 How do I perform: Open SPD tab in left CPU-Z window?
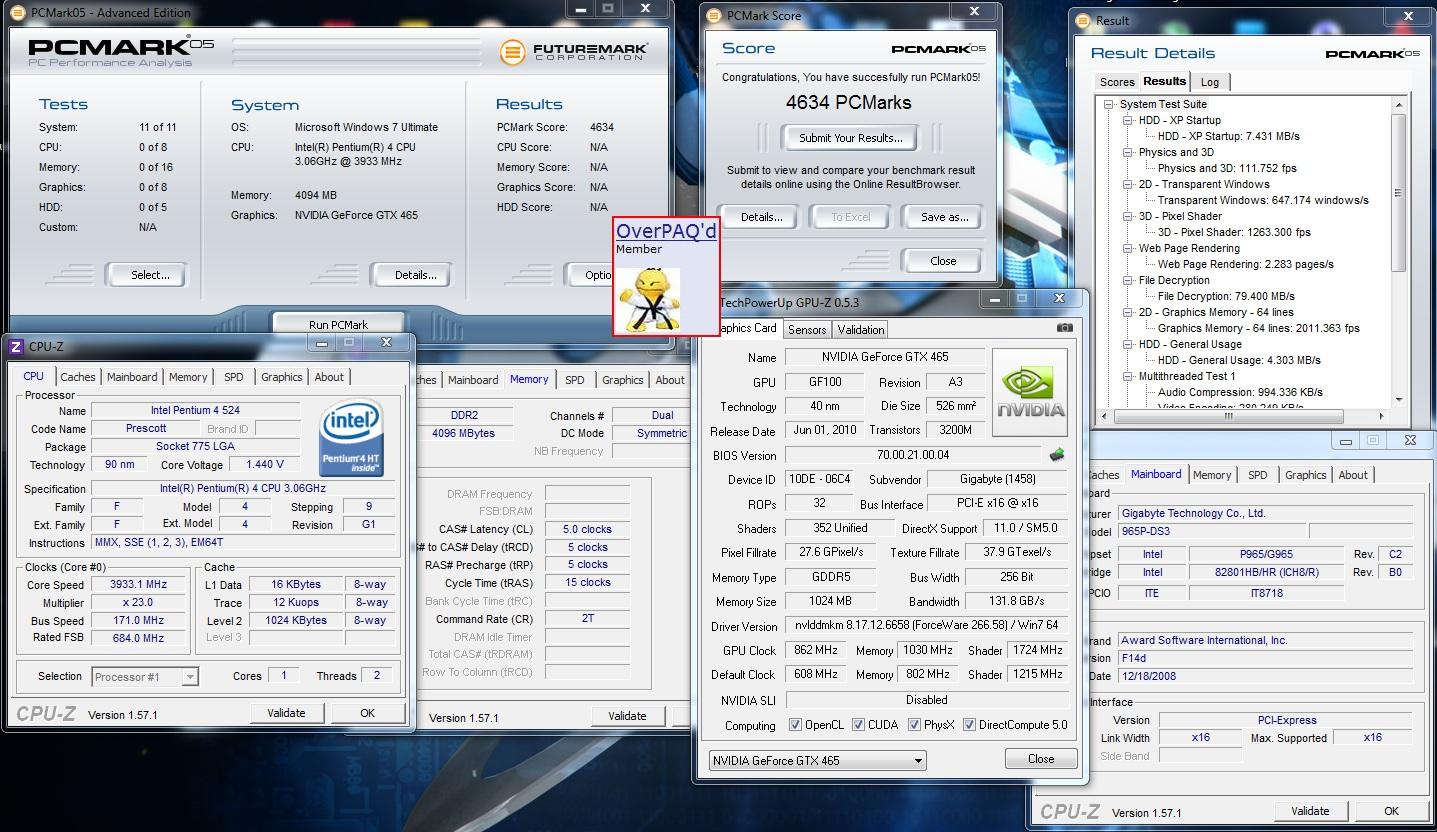tap(233, 377)
